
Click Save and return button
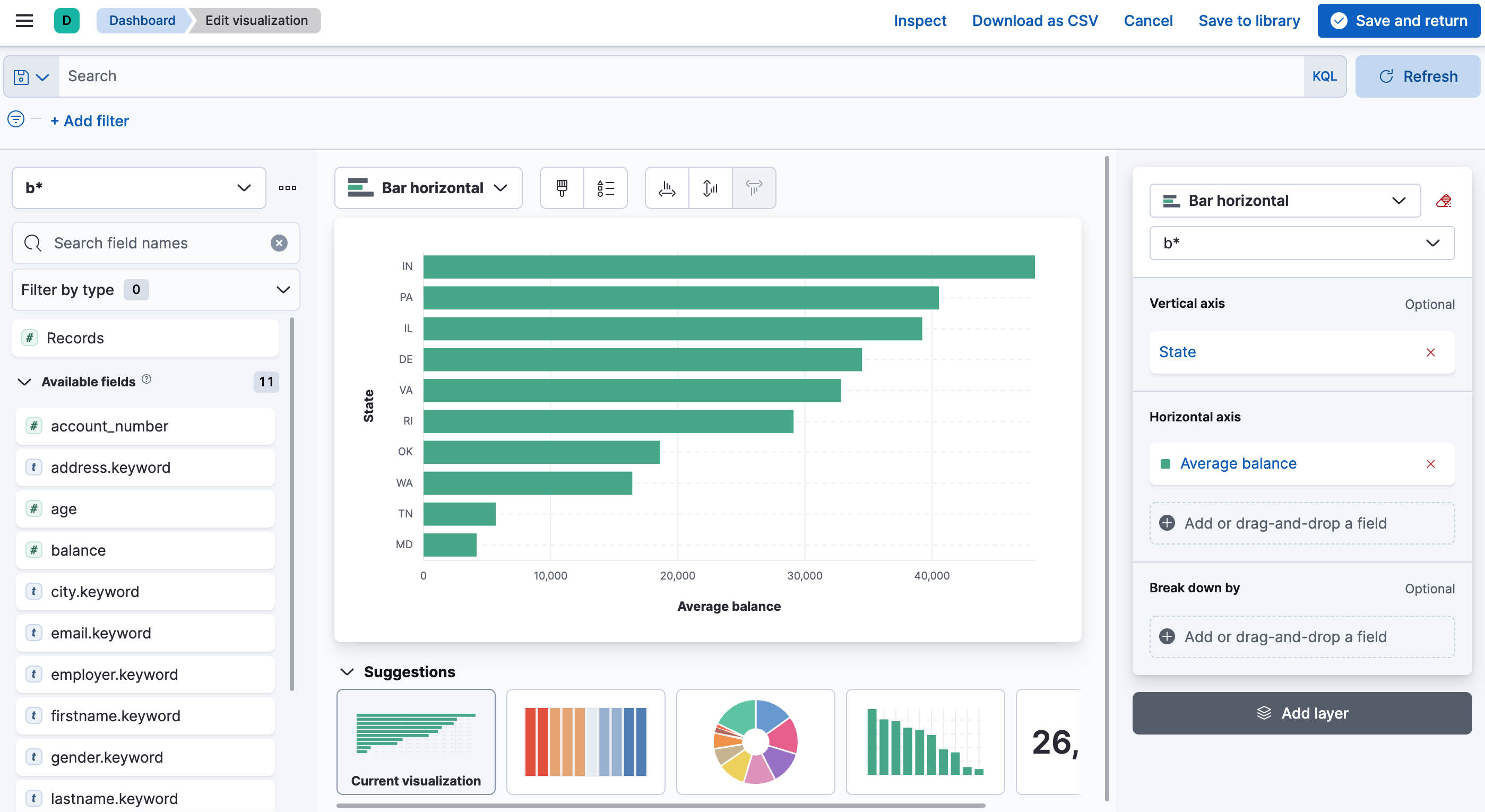coord(1400,20)
